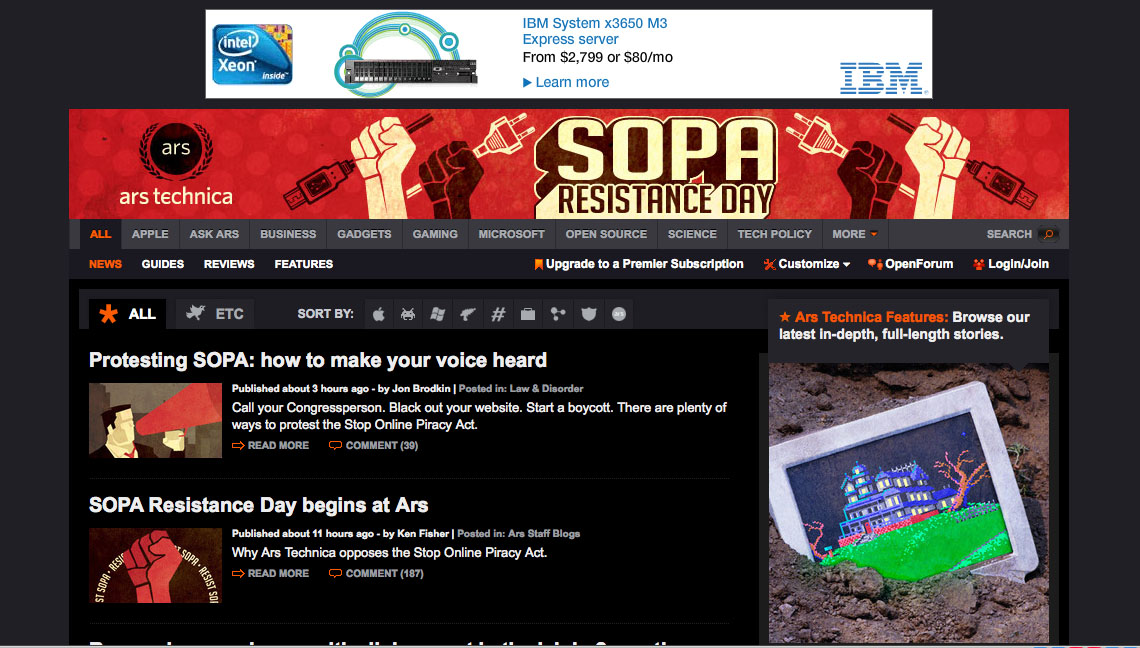Sort news by the round Ars badge icon
The width and height of the screenshot is (1140, 648).
(x=619, y=314)
